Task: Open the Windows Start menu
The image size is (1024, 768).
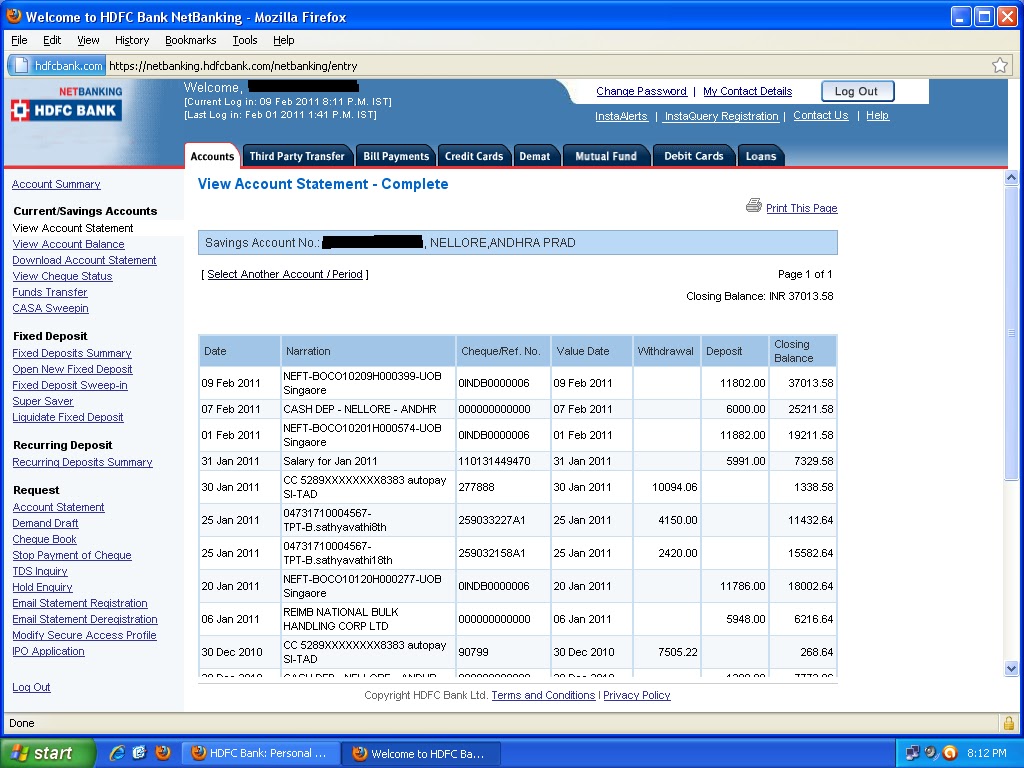Action: 48,753
